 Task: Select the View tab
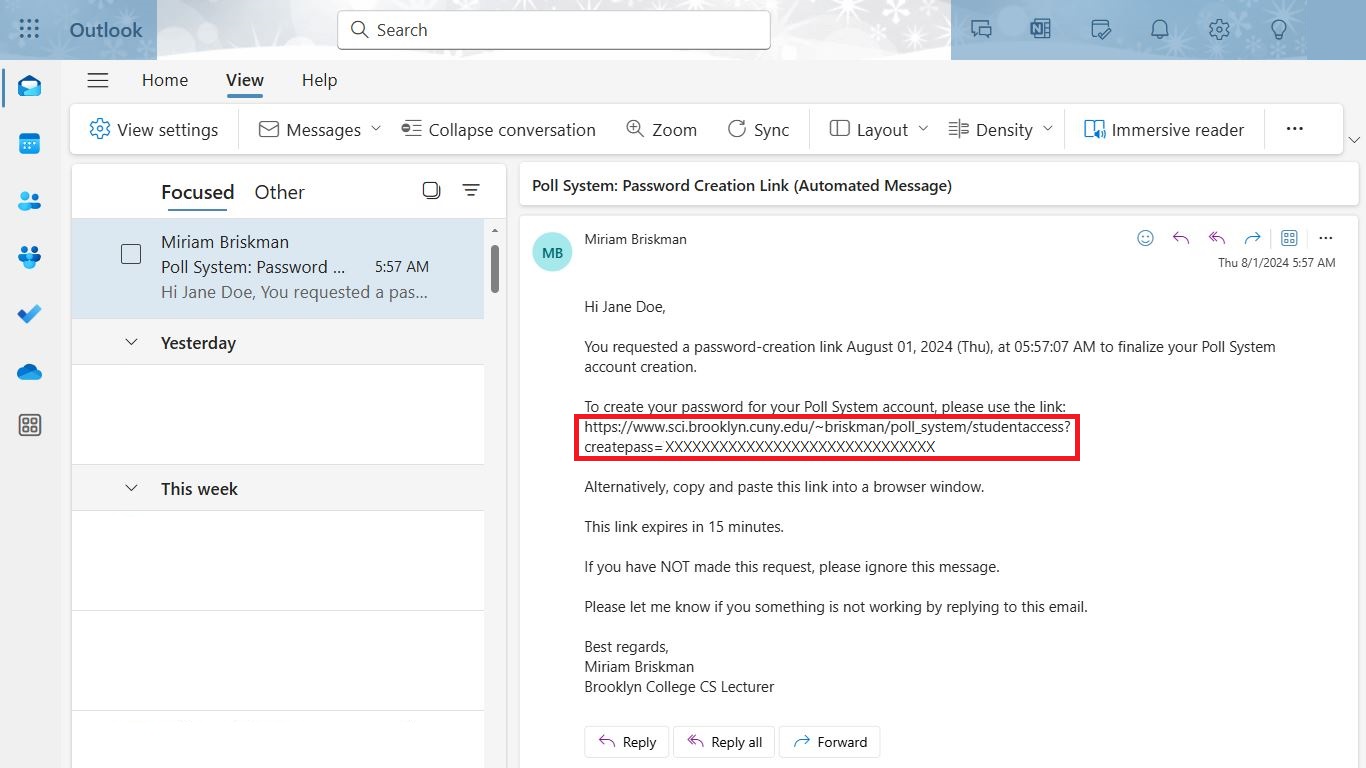[x=245, y=80]
